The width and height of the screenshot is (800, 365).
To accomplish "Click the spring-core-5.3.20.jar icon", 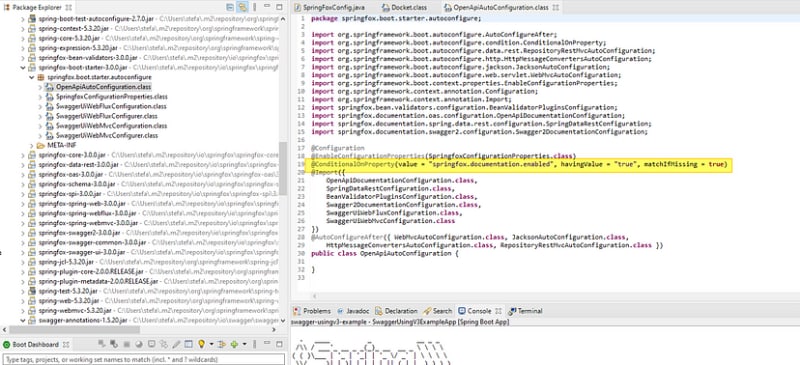I will pyautogui.click(x=33, y=38).
